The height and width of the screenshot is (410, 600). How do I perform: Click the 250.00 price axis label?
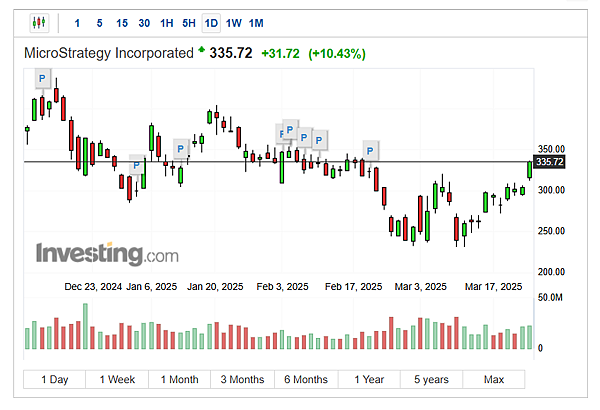coord(551,231)
